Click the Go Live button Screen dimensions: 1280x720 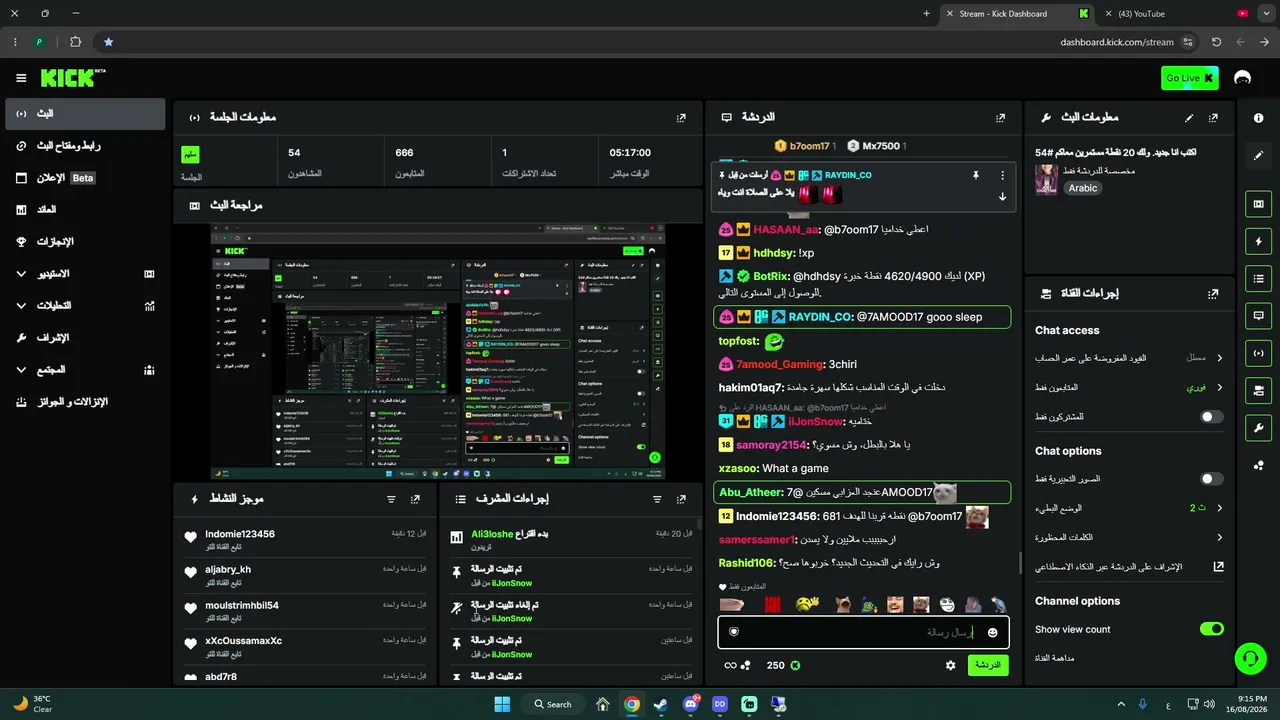1189,78
